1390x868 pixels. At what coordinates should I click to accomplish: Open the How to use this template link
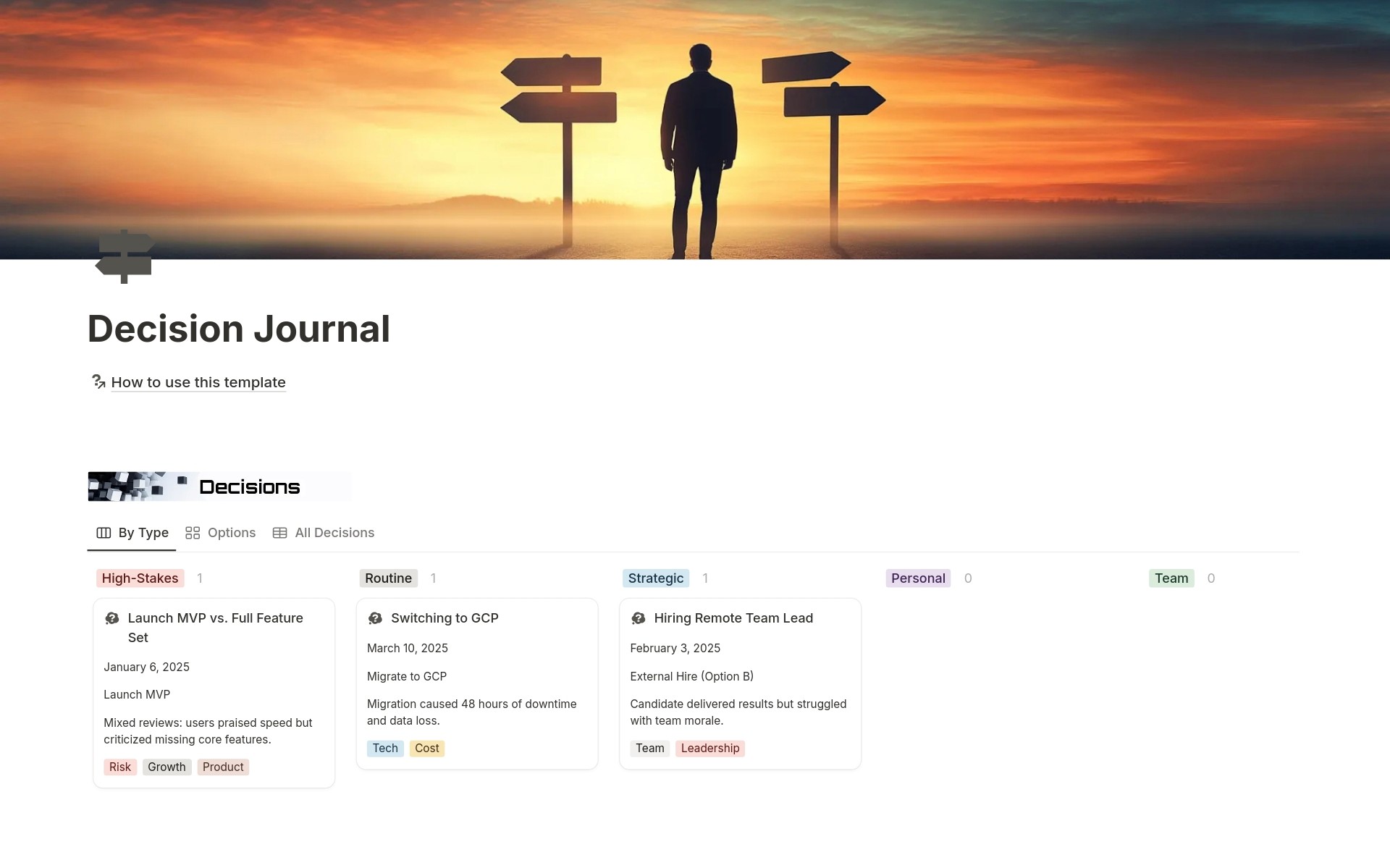tap(198, 382)
